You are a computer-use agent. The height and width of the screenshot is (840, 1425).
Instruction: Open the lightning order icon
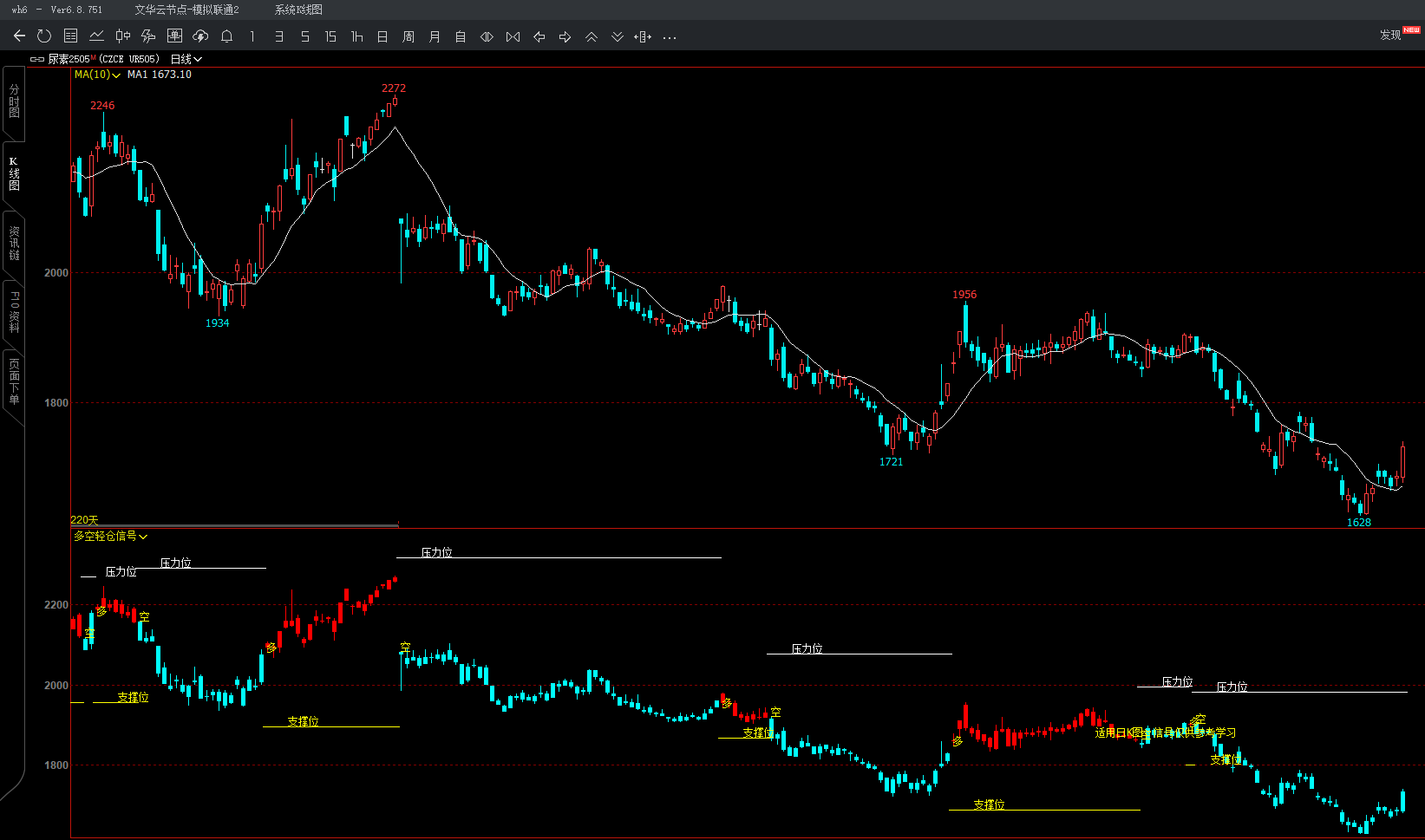(148, 36)
